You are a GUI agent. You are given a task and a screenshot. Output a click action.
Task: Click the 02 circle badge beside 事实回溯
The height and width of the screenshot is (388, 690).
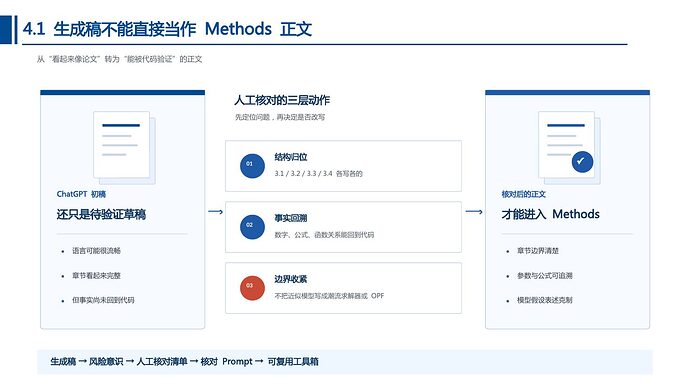pos(252,227)
